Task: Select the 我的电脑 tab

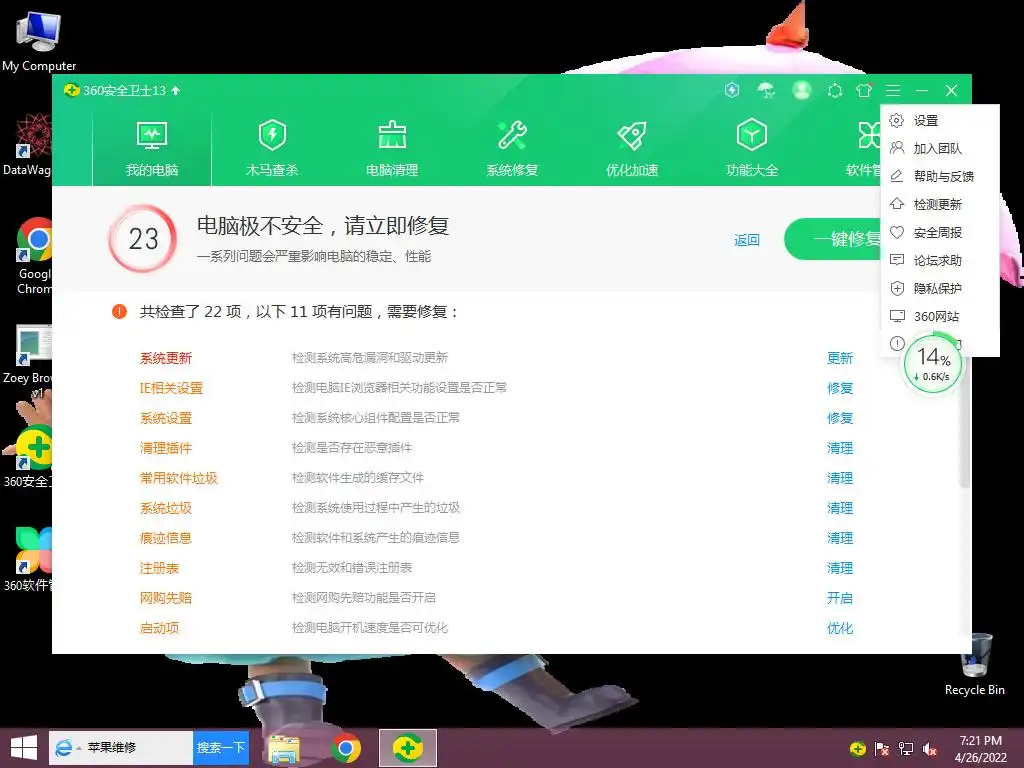Action: pyautogui.click(x=152, y=149)
